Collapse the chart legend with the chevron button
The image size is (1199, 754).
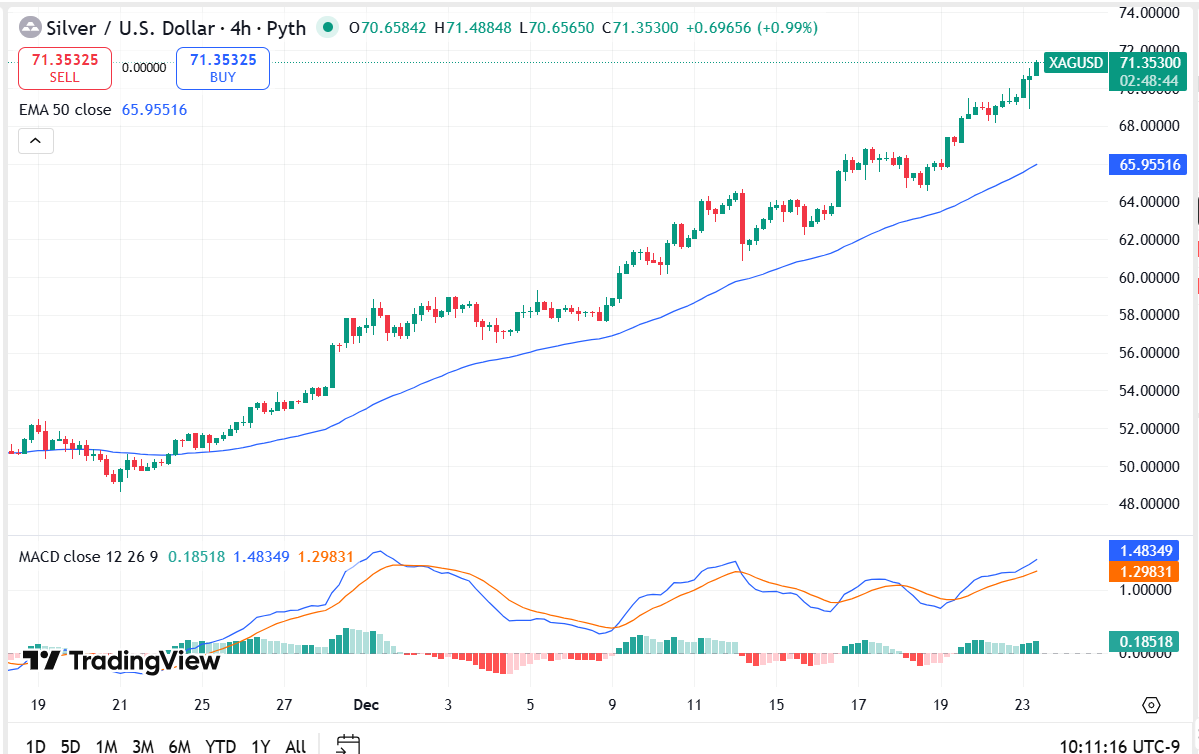pos(35,141)
